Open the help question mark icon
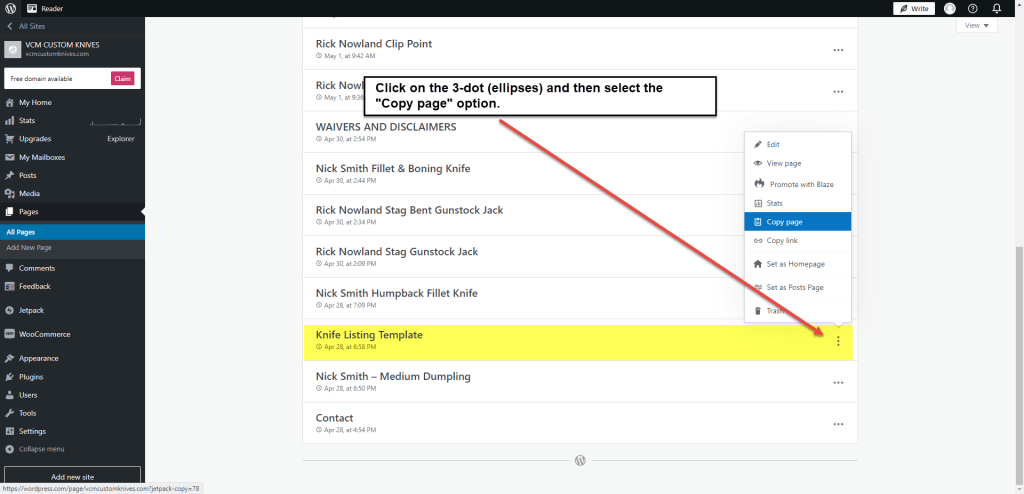 point(973,8)
